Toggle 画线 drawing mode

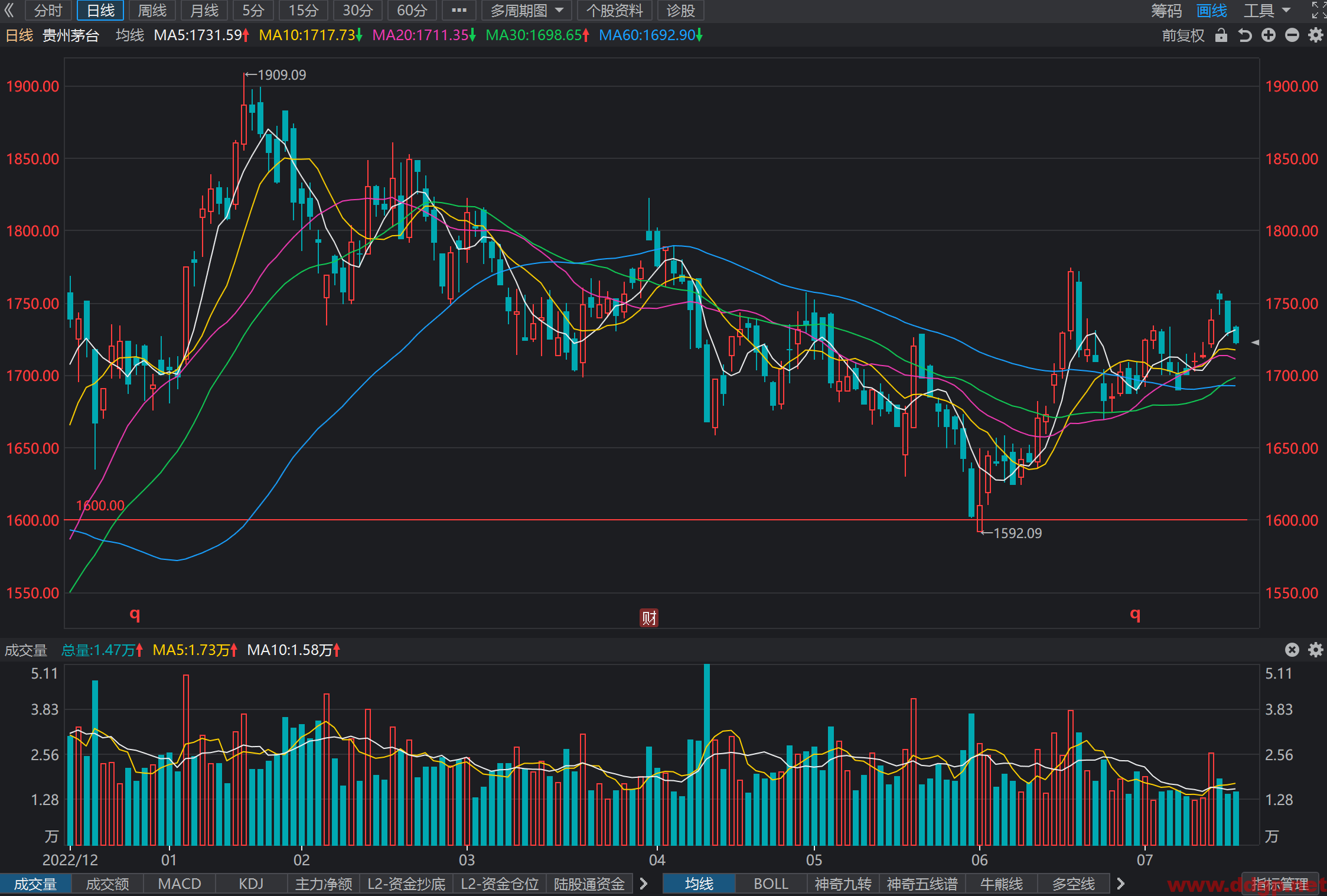point(1212,11)
